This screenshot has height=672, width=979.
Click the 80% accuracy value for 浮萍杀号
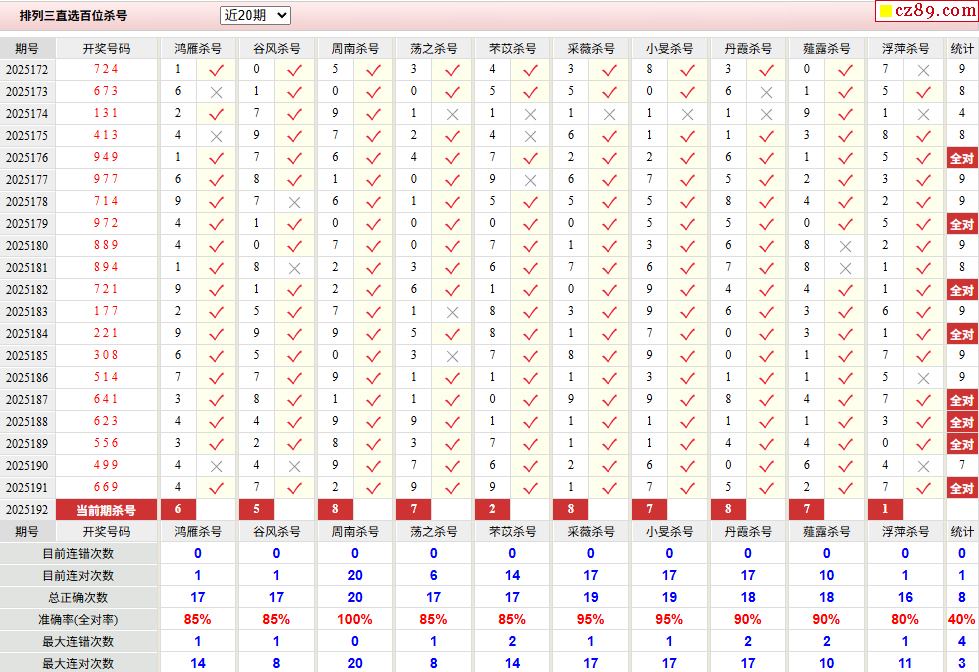click(x=905, y=620)
